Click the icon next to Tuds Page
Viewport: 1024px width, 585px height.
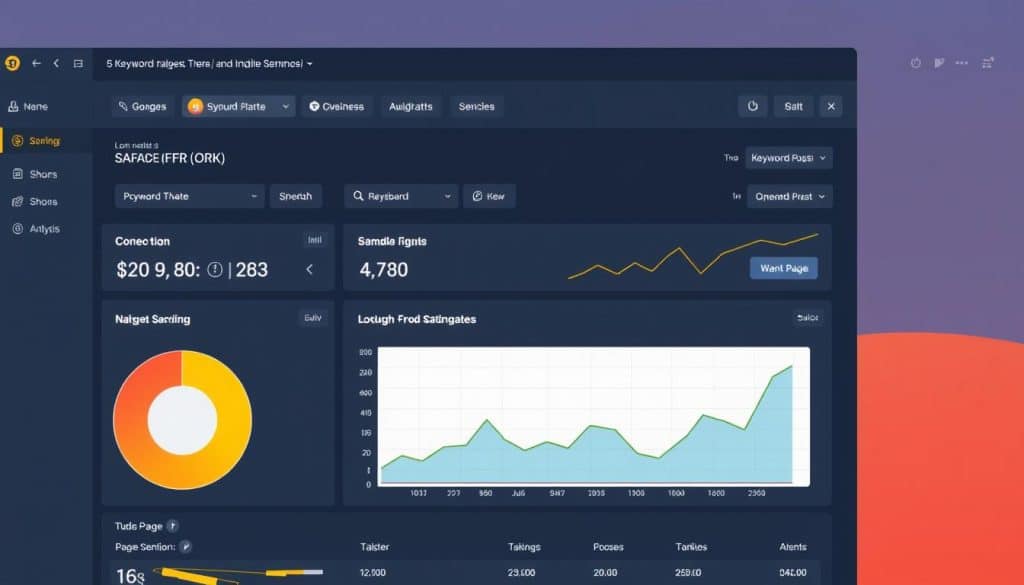pyautogui.click(x=172, y=526)
